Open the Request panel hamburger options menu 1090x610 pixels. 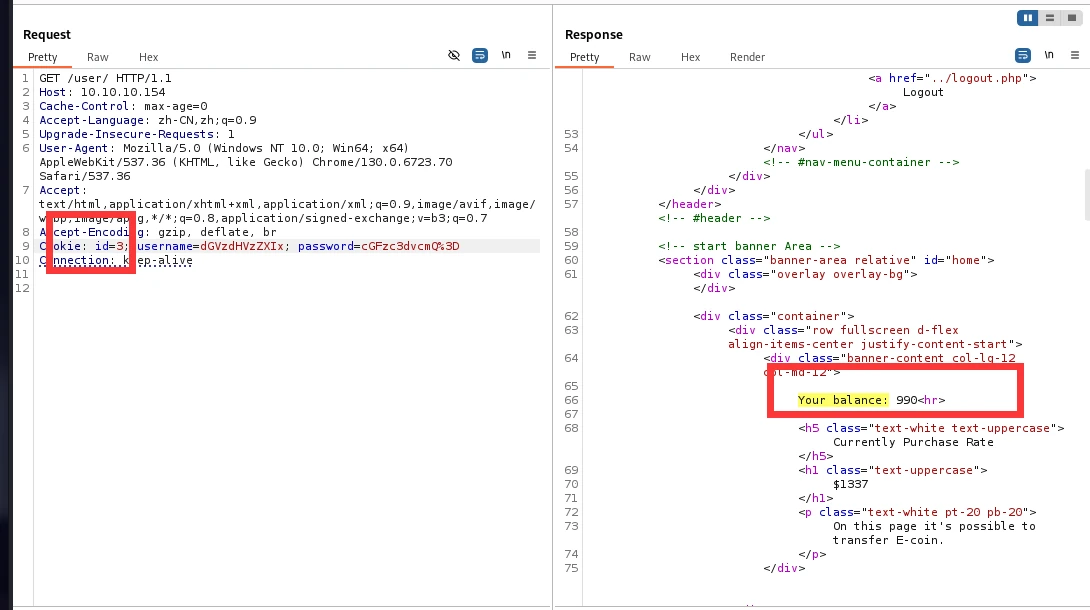pos(532,56)
